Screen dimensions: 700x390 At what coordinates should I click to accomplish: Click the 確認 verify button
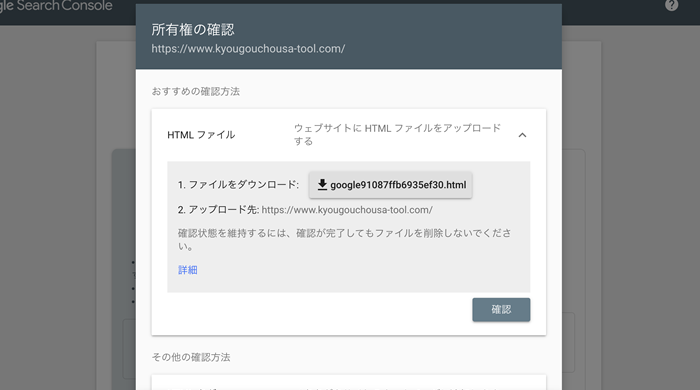(501, 310)
